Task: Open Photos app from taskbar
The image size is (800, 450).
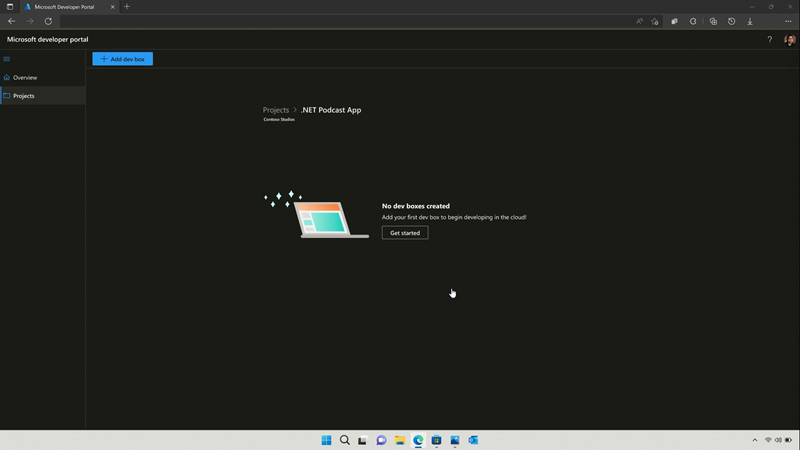Action: pyautogui.click(x=455, y=440)
